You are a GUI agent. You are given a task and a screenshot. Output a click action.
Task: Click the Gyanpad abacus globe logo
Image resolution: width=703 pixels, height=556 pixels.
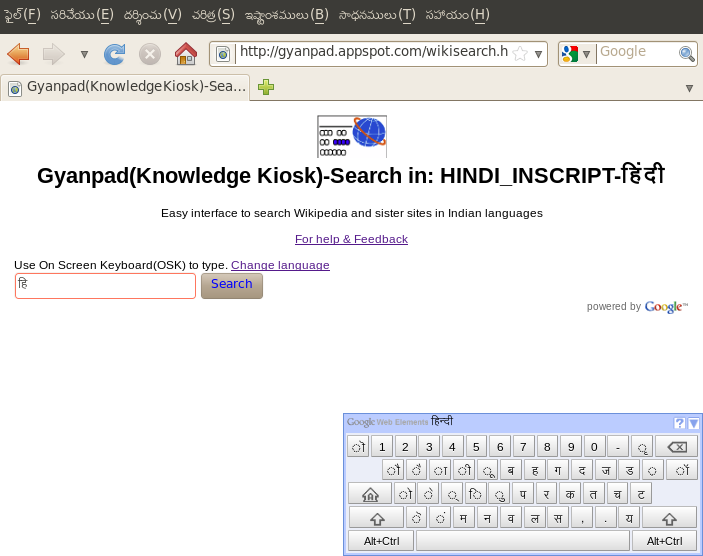tap(352, 136)
